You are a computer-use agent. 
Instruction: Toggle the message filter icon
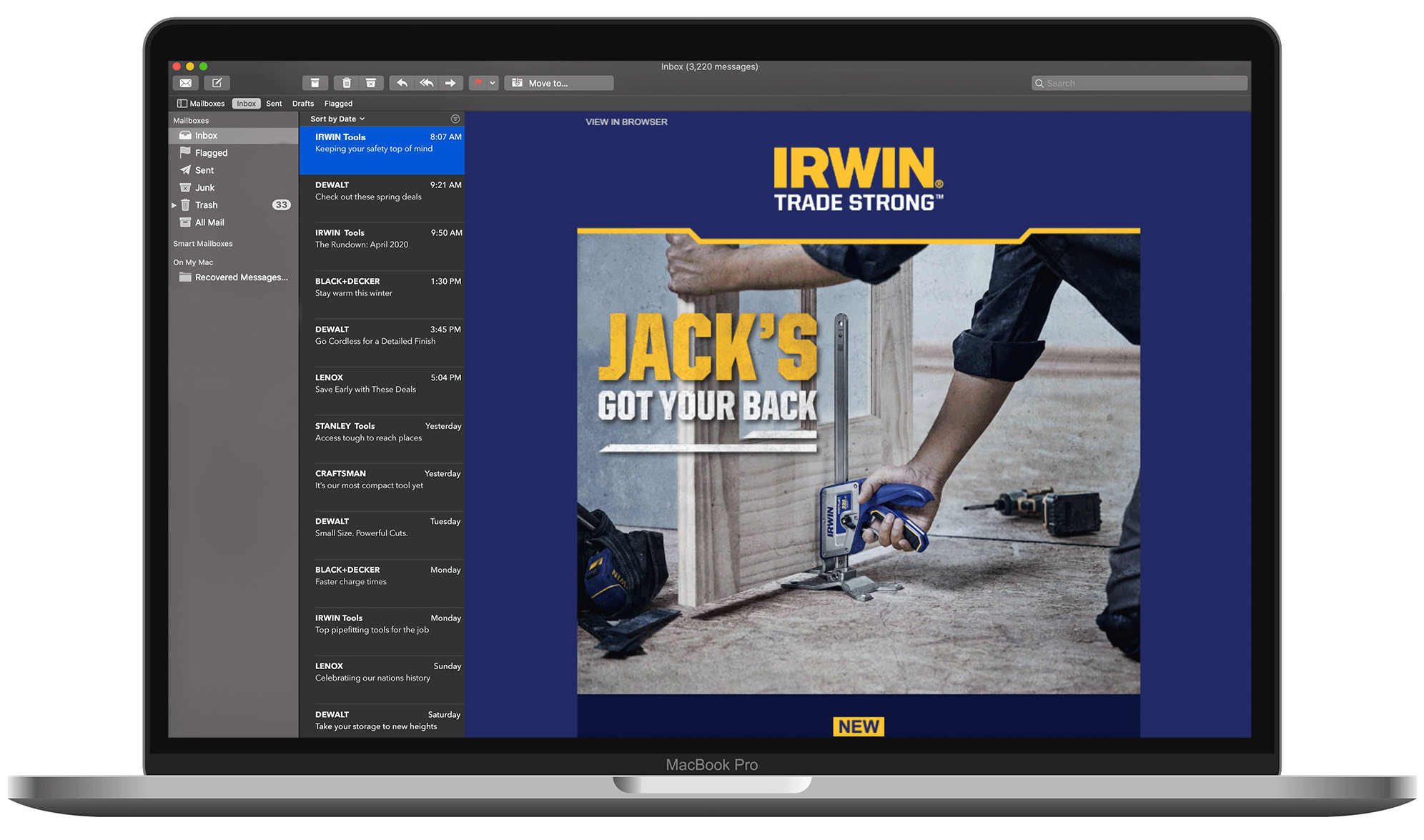click(x=455, y=119)
